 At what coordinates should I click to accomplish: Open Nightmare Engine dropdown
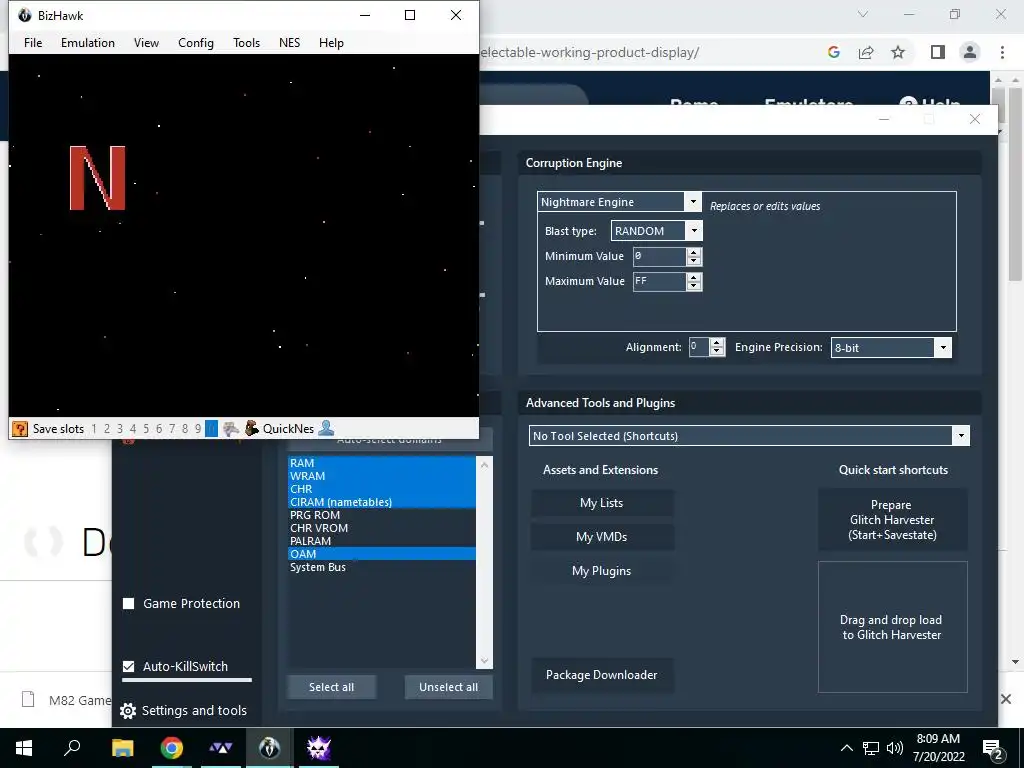tap(694, 202)
